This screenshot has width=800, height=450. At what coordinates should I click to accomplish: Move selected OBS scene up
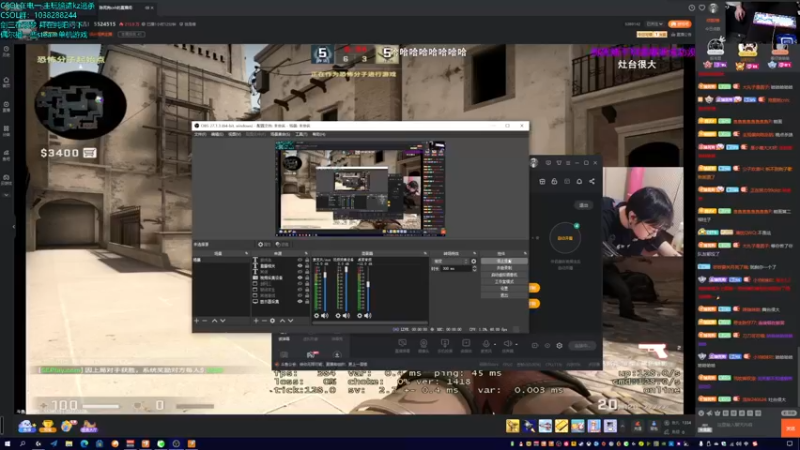[x=214, y=321]
